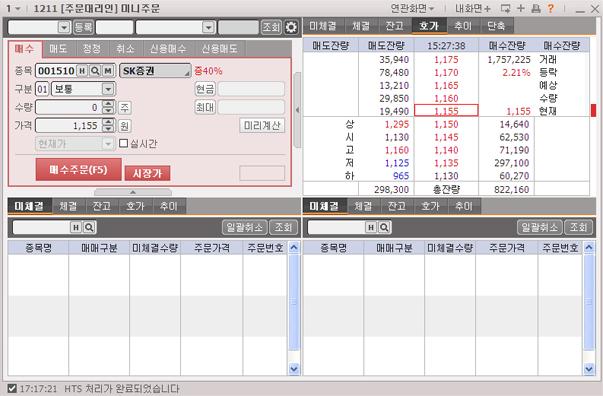
Task: Open the disabled 현재가 dropdown
Action: pos(108,144)
